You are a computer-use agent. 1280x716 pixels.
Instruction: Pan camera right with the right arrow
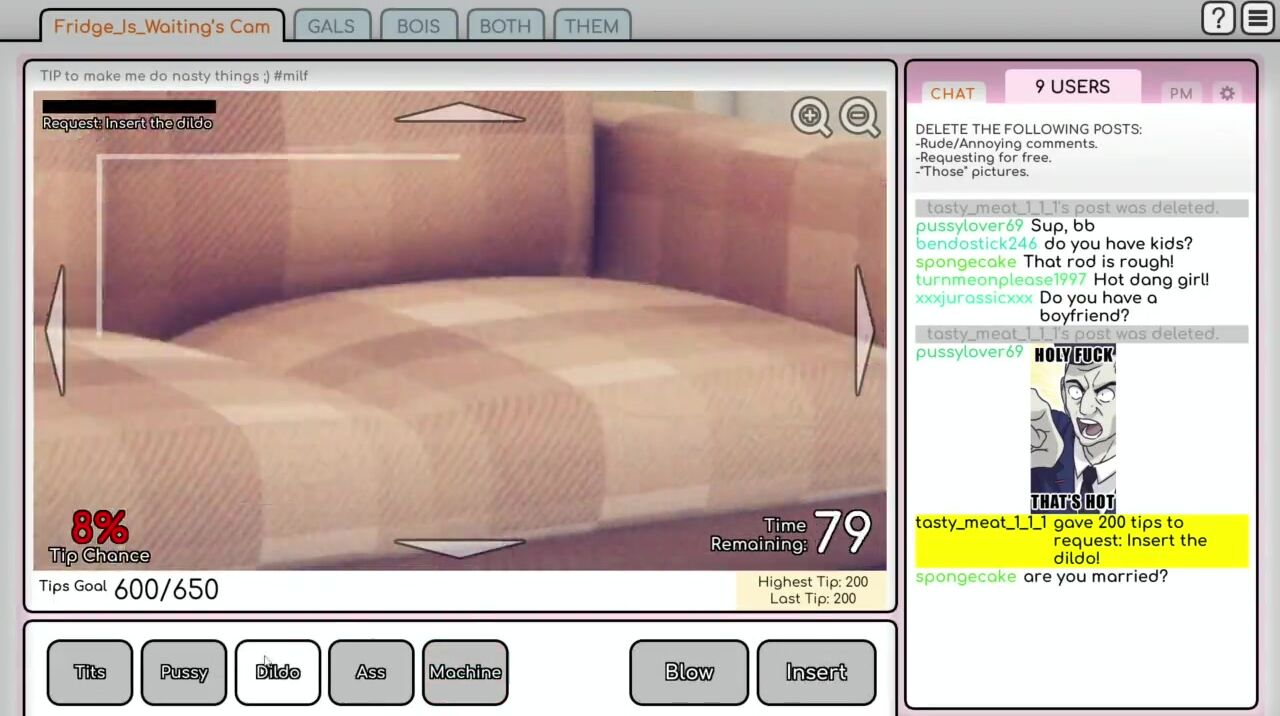(864, 330)
